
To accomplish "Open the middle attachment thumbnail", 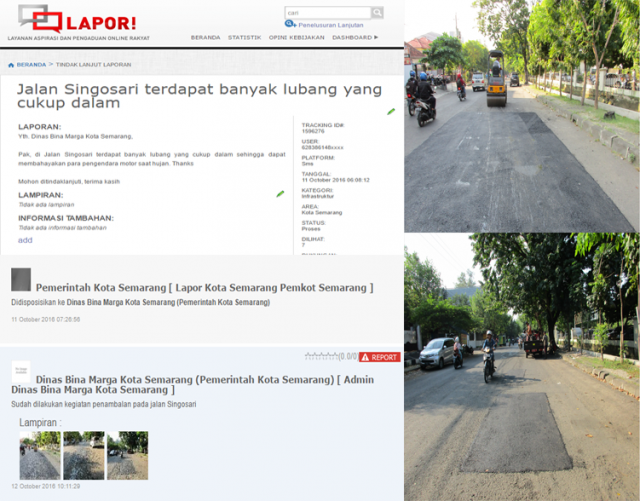I will tap(83, 455).
